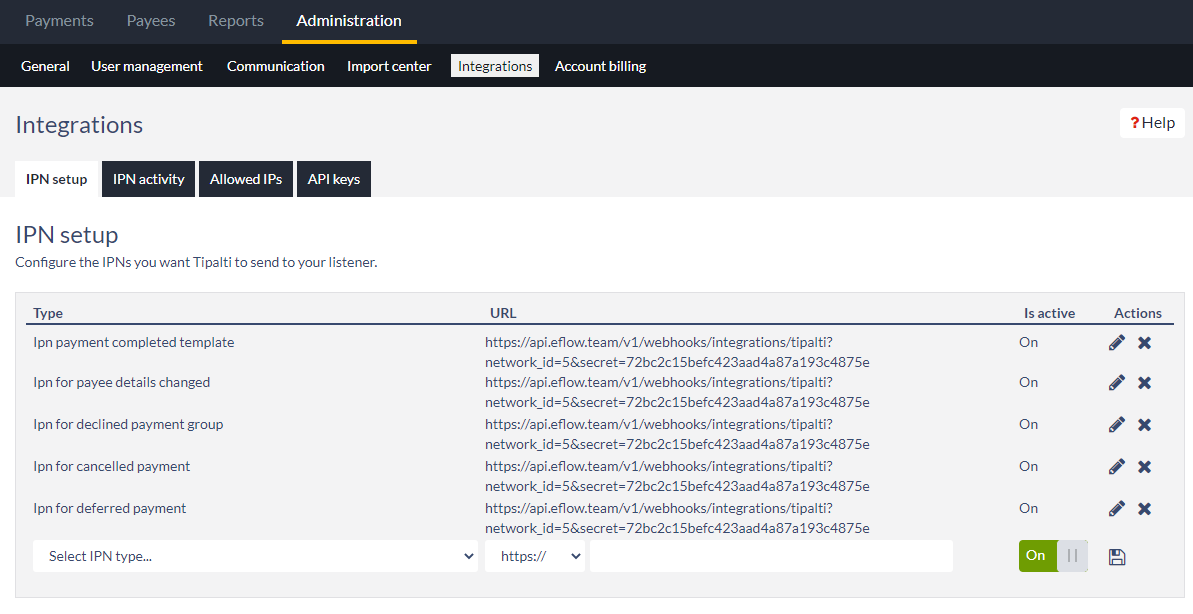
Task: Delete the Ipn for declined payment group entry
Action: click(1144, 424)
